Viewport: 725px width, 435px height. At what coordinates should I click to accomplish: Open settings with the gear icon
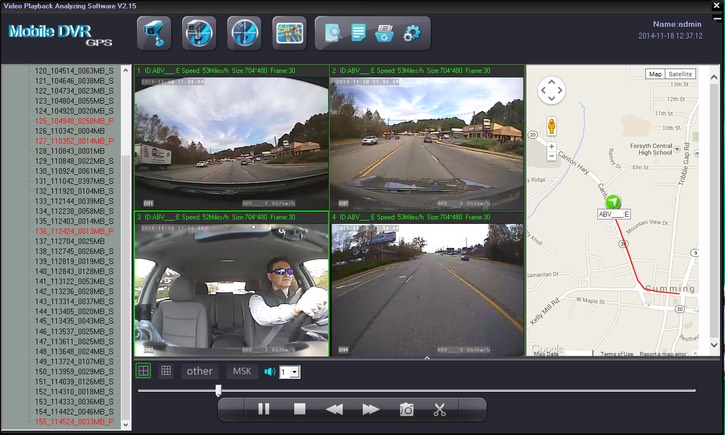tap(411, 33)
